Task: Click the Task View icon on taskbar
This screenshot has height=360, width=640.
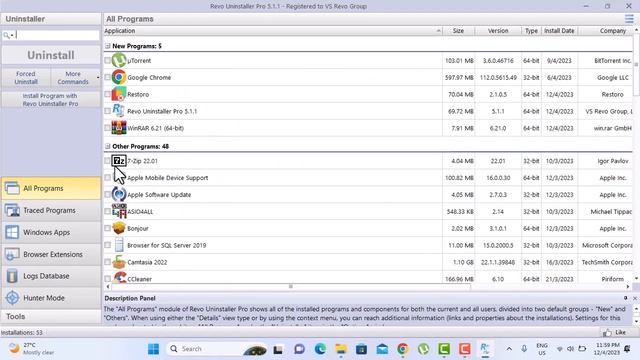Action: coord(278,349)
